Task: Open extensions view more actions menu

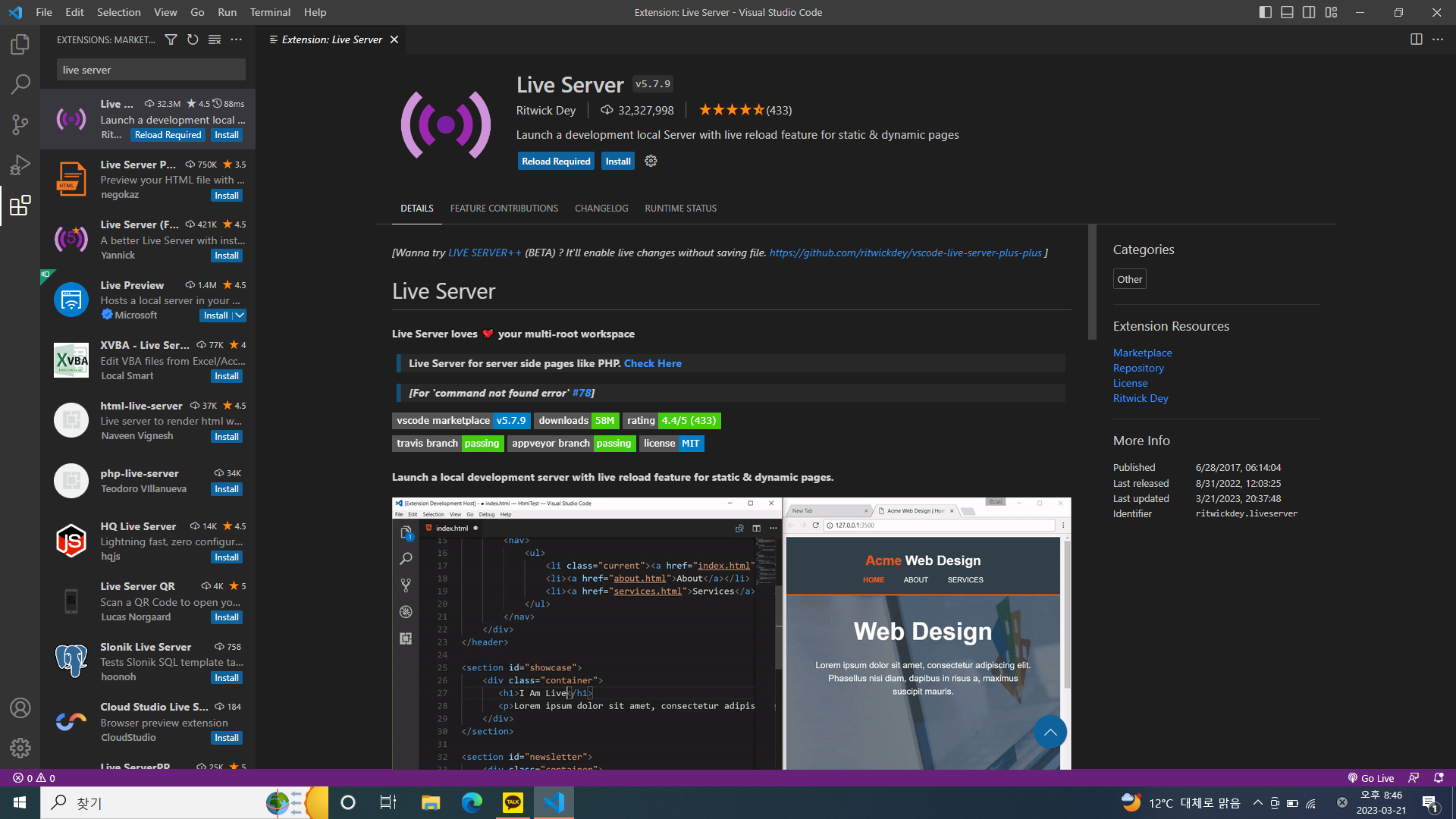Action: (237, 39)
